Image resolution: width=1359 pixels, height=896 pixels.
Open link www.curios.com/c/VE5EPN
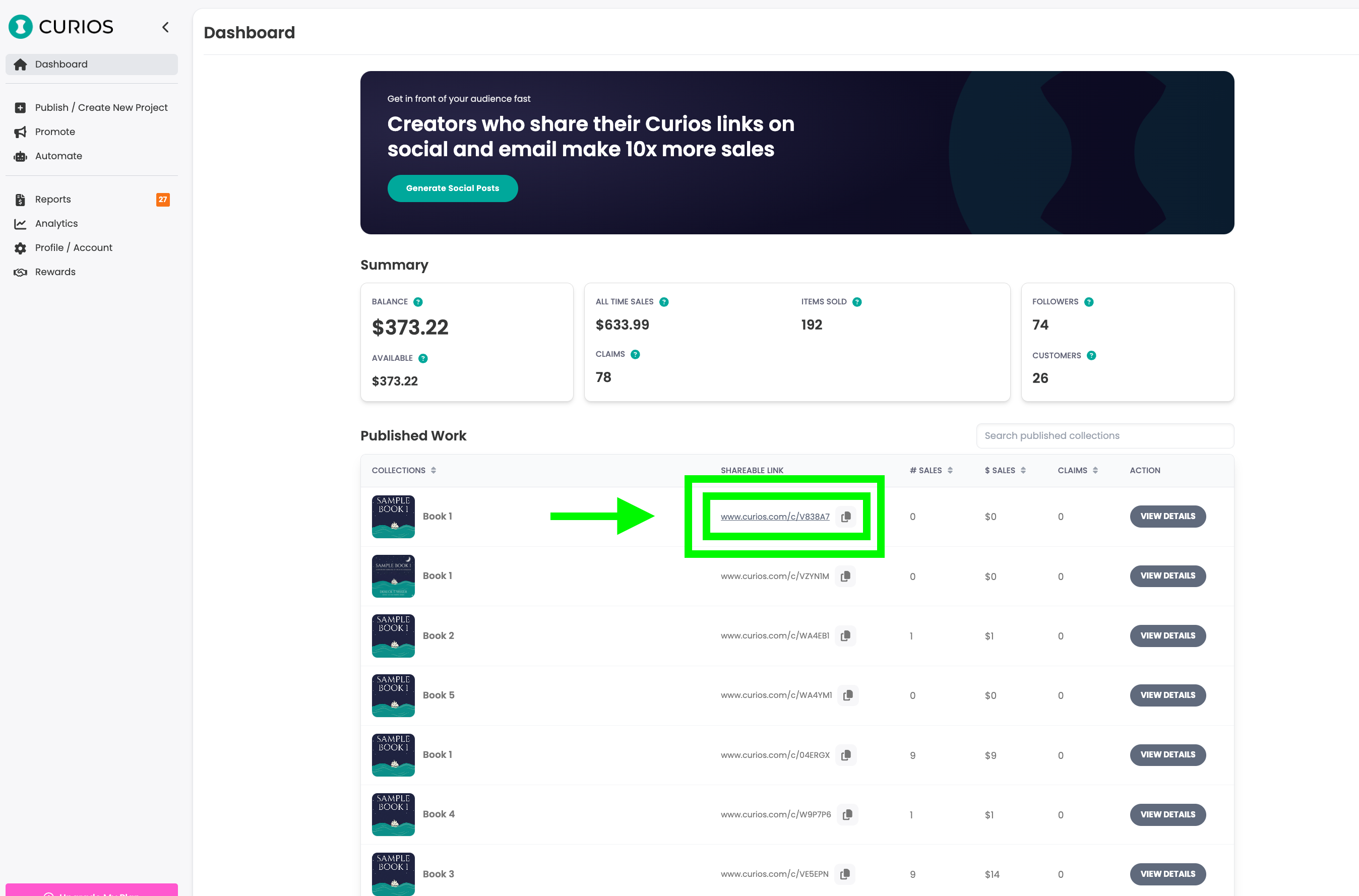pyautogui.click(x=774, y=874)
